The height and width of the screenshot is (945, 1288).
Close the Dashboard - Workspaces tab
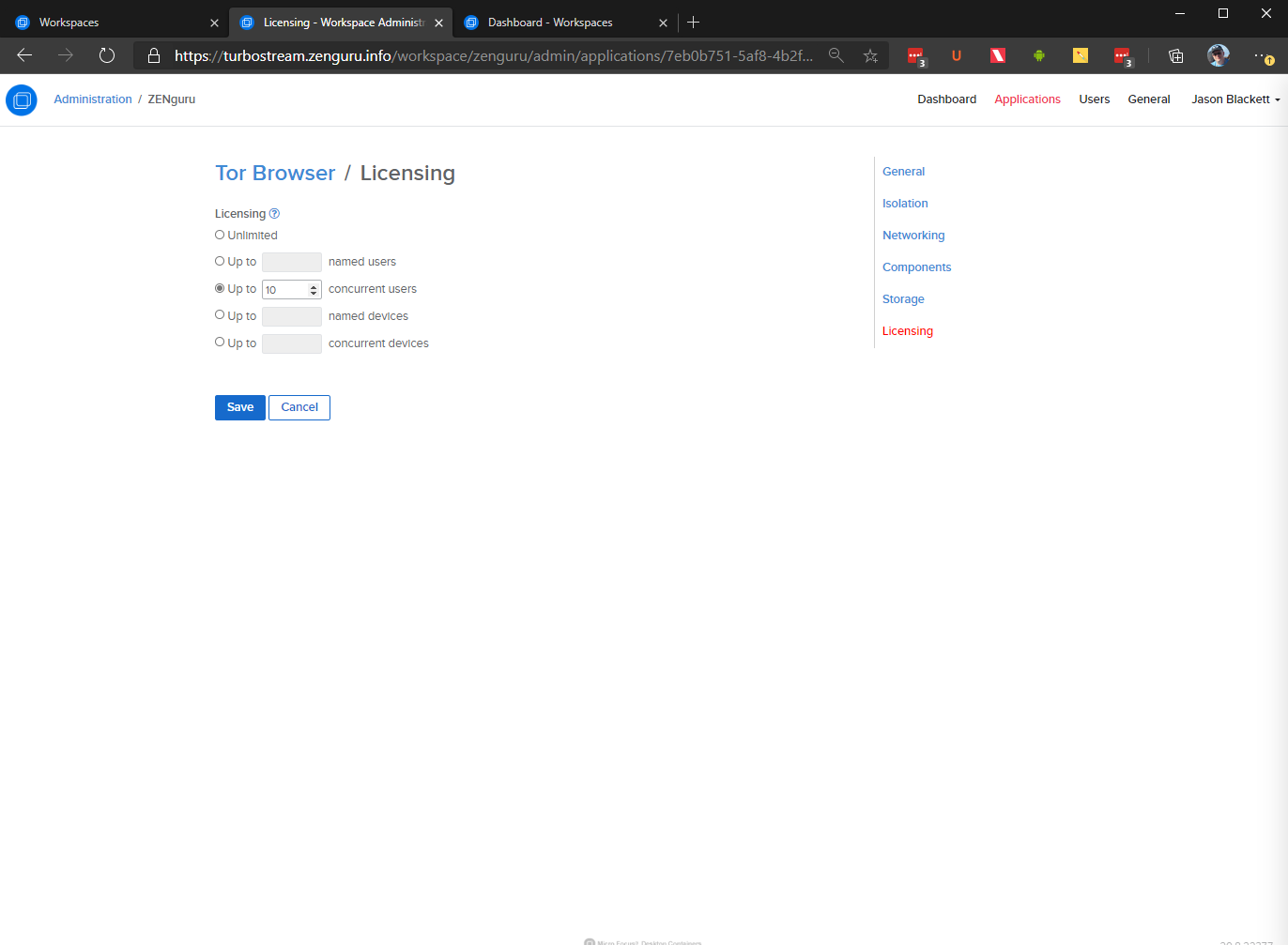pos(663,23)
